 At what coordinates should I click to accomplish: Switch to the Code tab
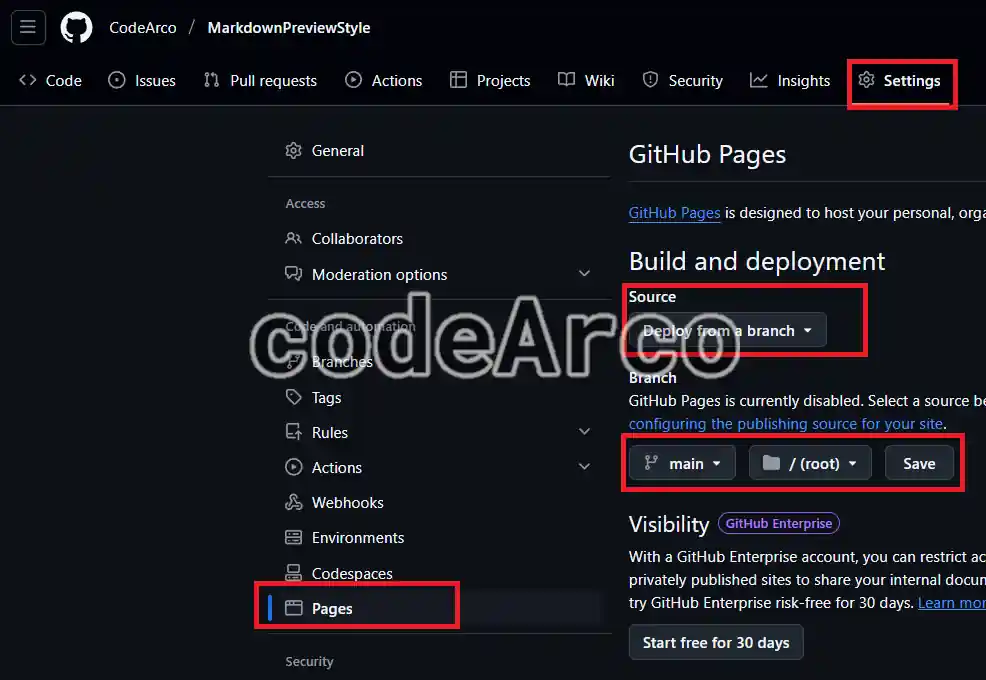(x=50, y=81)
